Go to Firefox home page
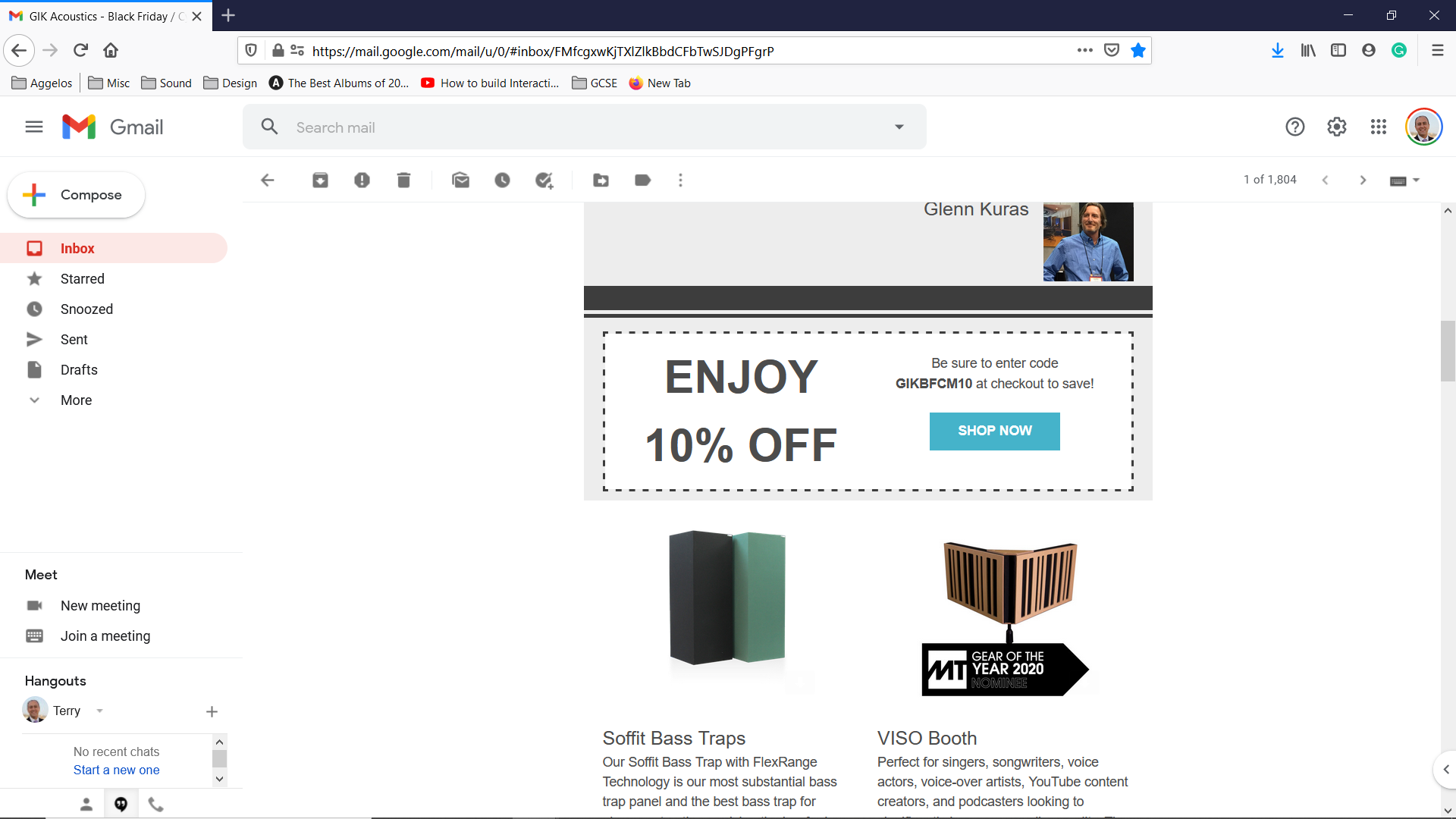 click(x=111, y=50)
